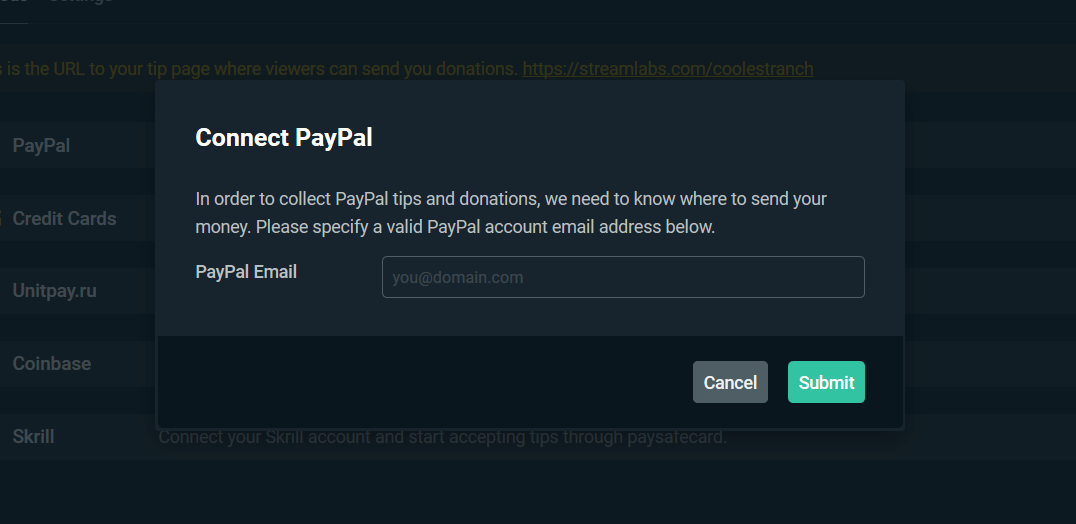The height and width of the screenshot is (524, 1076).
Task: Pick the Skrill payment method label
Action: (33, 437)
